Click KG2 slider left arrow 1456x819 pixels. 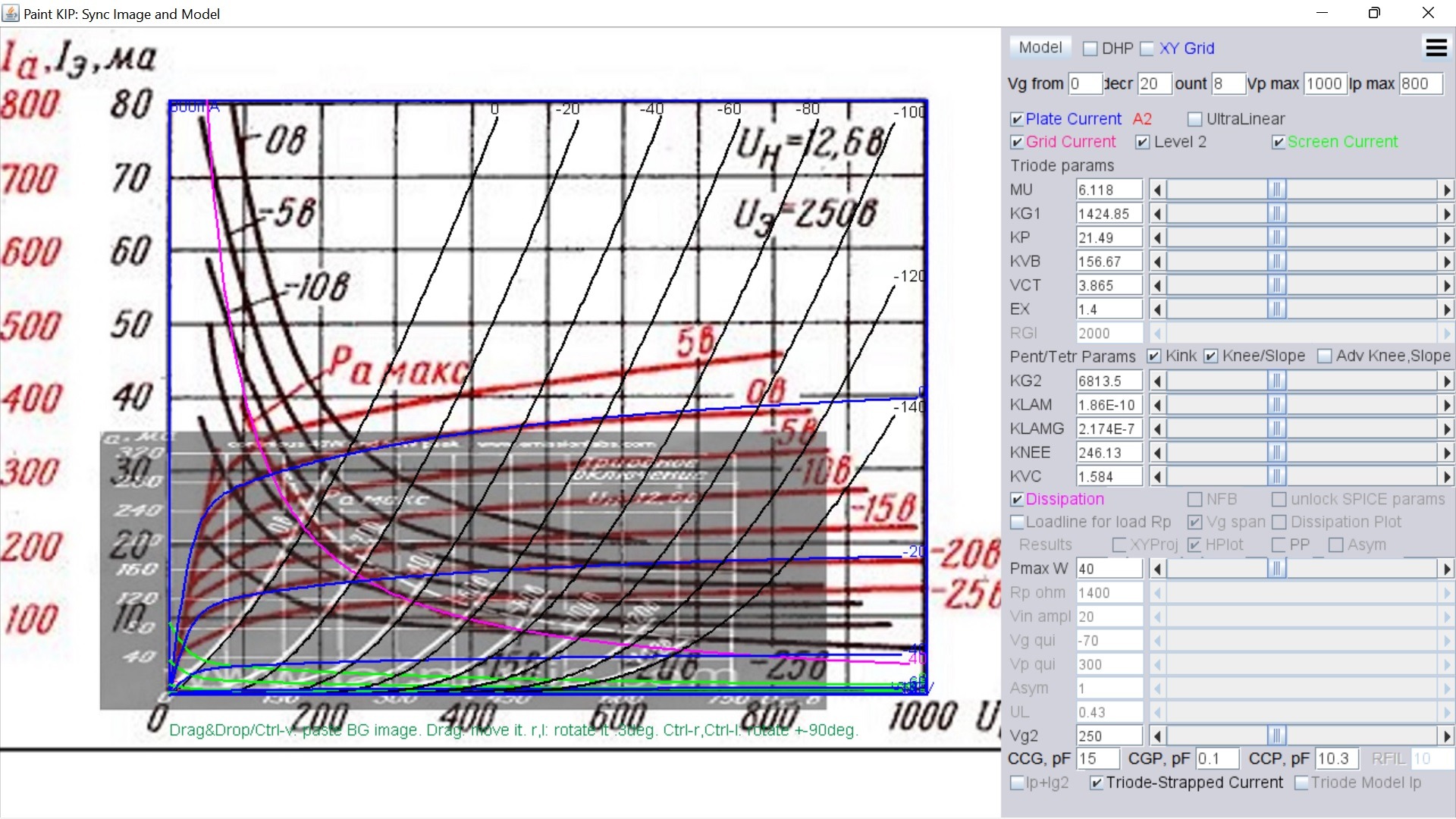pyautogui.click(x=1157, y=381)
